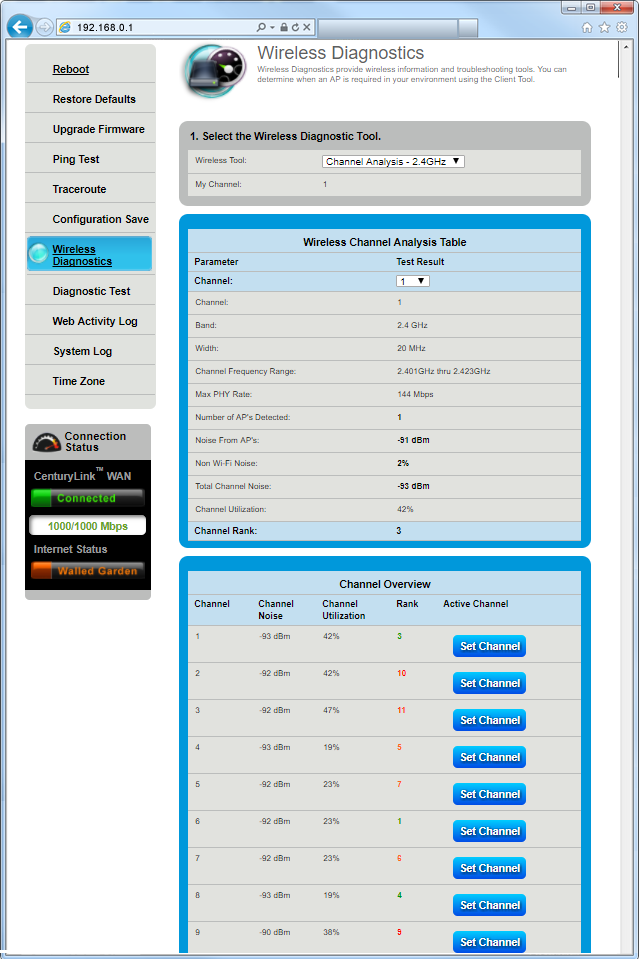The width and height of the screenshot is (639, 959).
Task: Expand the Channel selector dropdown
Action: click(x=413, y=282)
